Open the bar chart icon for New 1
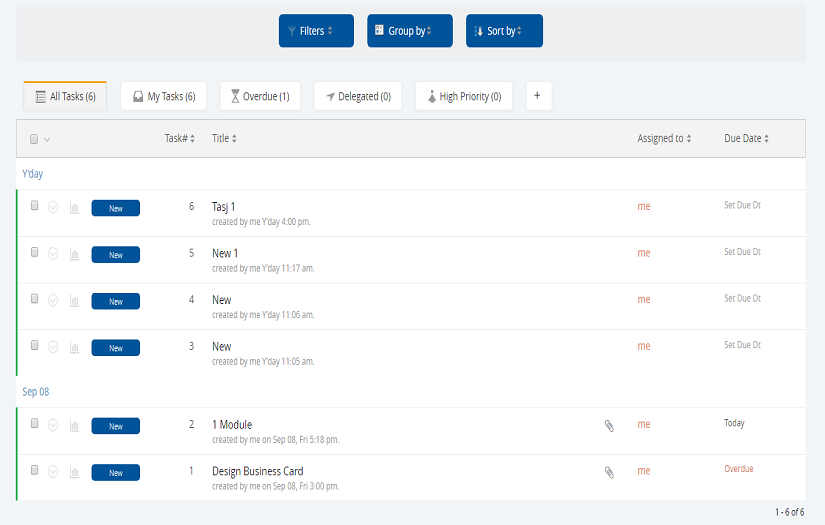Image resolution: width=825 pixels, height=525 pixels. pos(74,255)
